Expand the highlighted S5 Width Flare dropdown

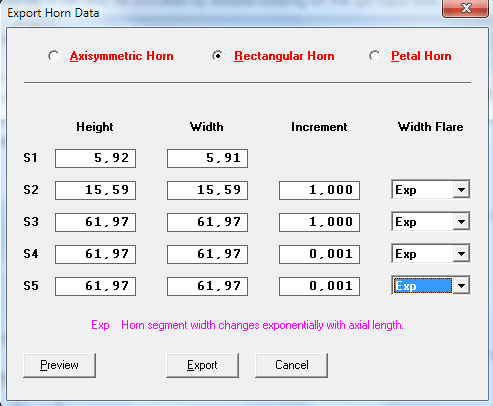point(461,286)
